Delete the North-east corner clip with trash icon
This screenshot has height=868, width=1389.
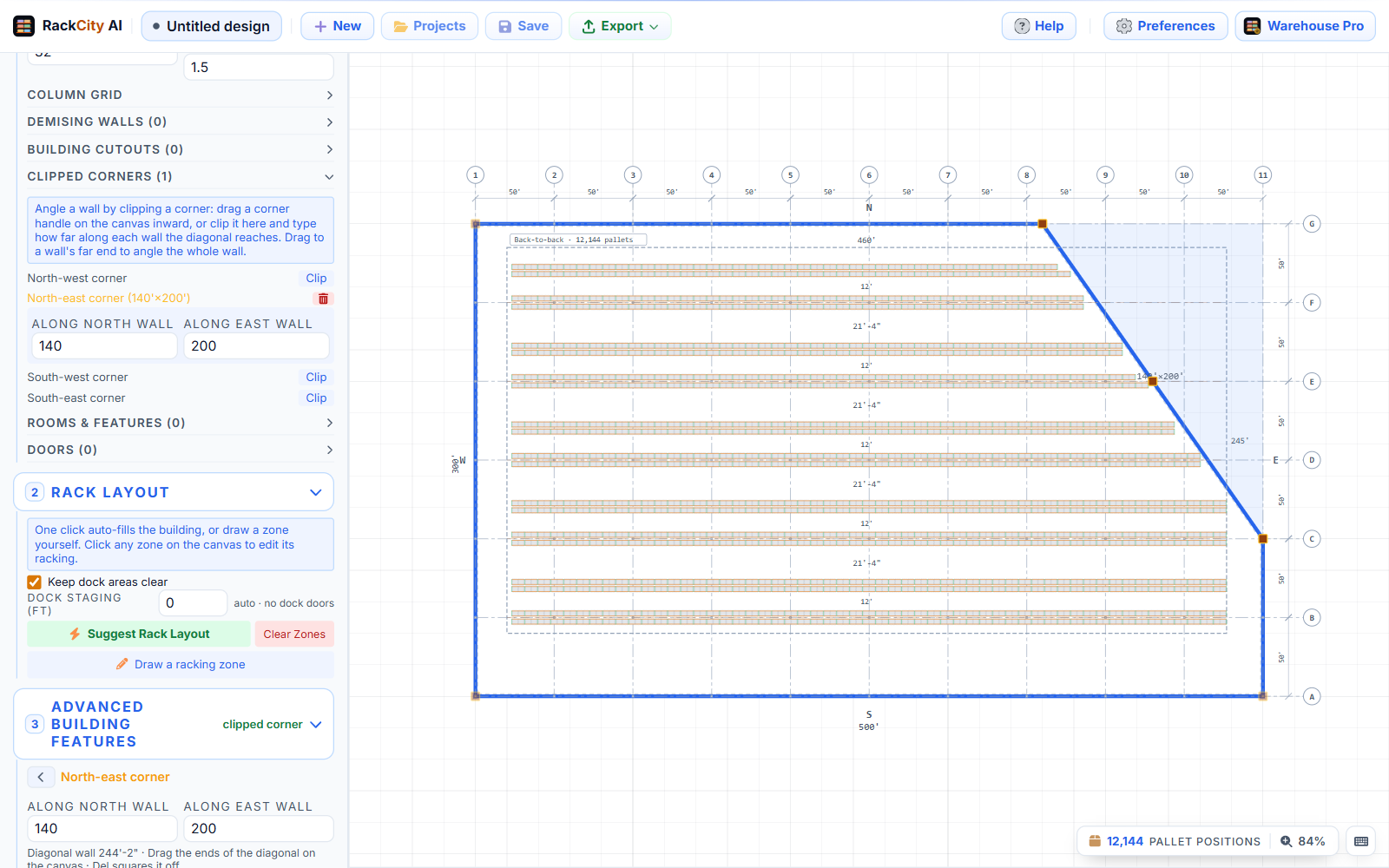(x=323, y=299)
